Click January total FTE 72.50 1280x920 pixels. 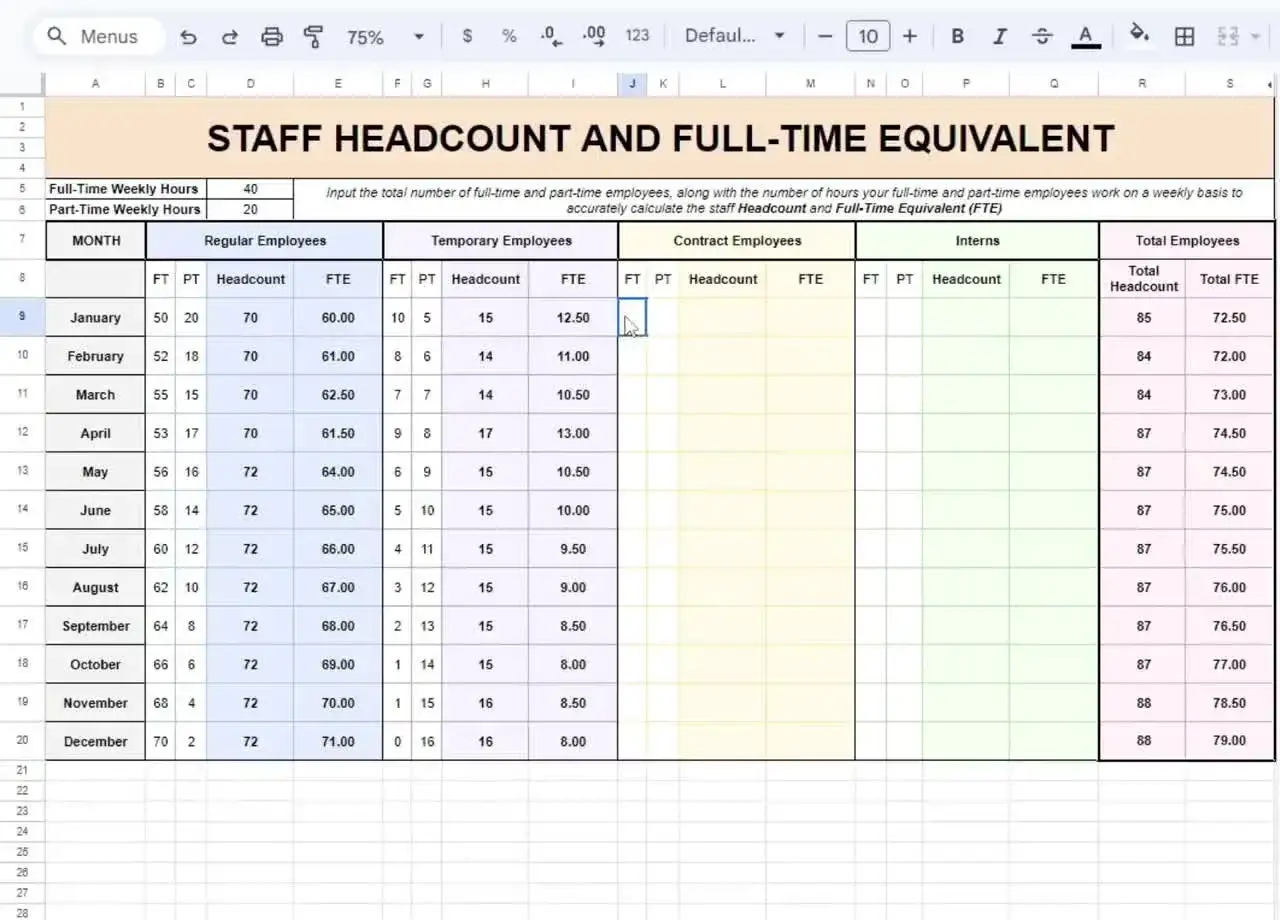coord(1230,318)
